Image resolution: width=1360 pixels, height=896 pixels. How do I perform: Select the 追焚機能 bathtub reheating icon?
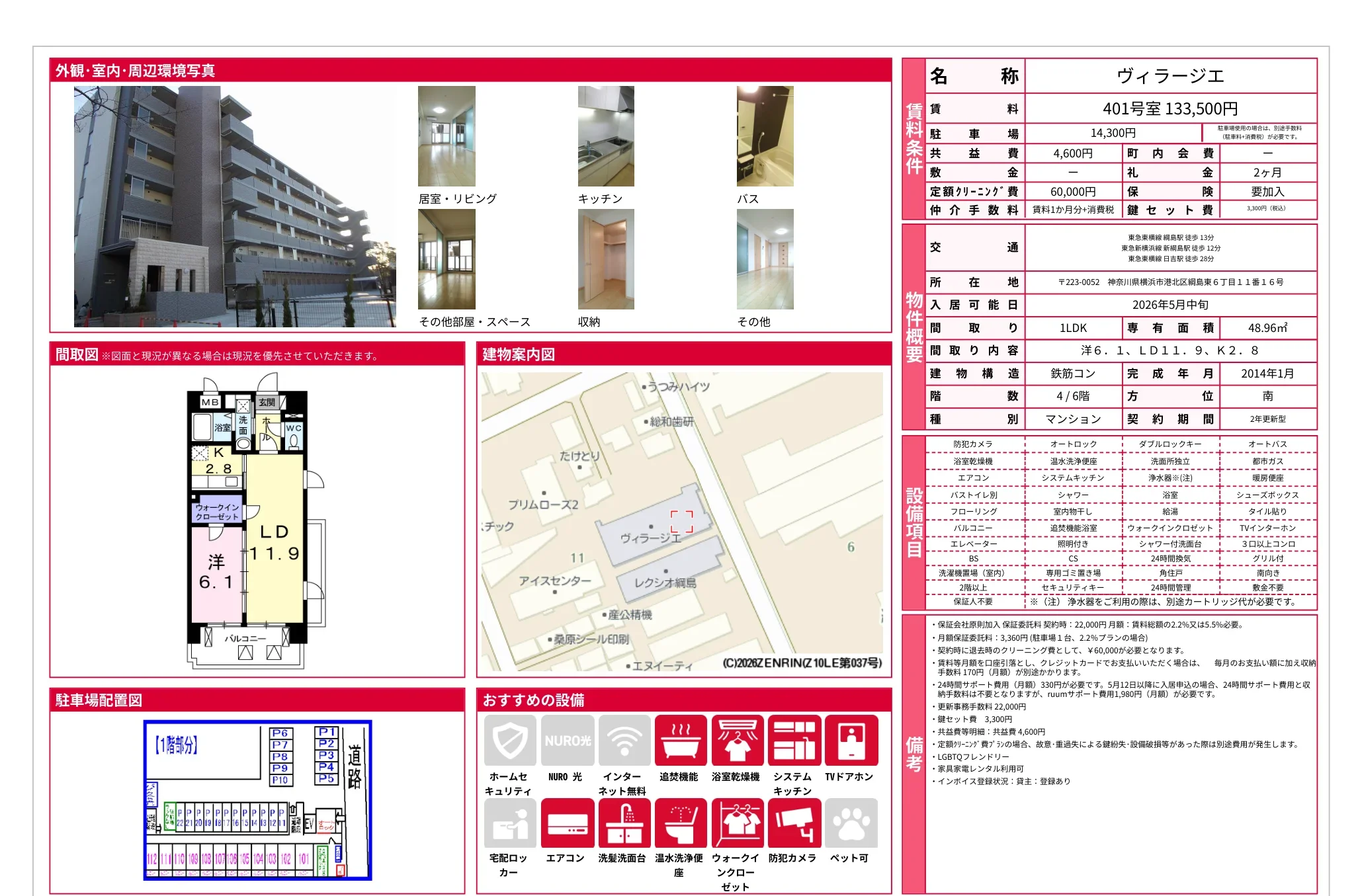[x=681, y=739]
